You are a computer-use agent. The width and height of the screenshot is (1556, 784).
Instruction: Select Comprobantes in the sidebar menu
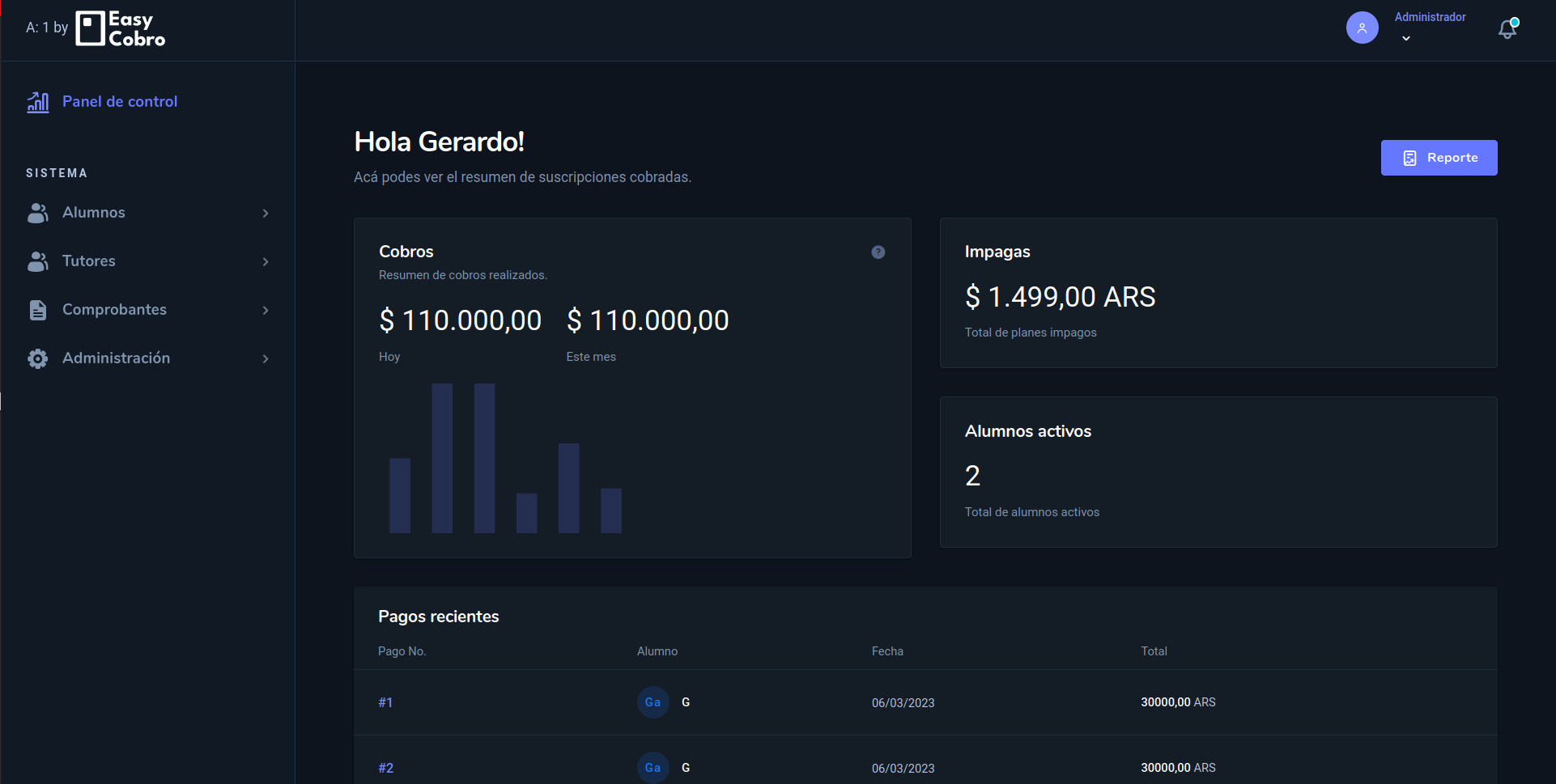114,310
